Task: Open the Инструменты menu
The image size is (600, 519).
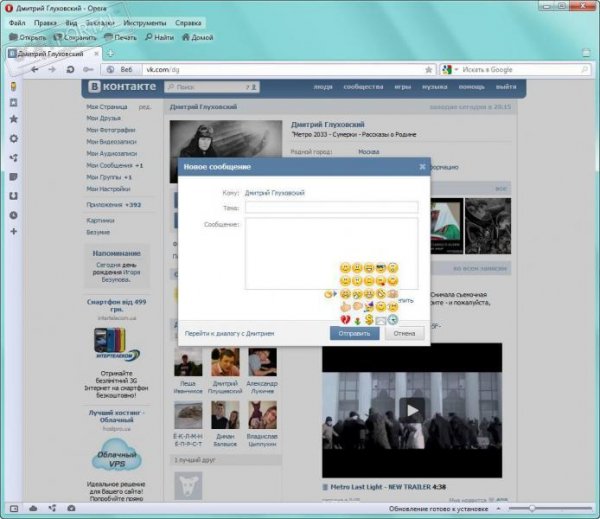Action: tap(145, 23)
